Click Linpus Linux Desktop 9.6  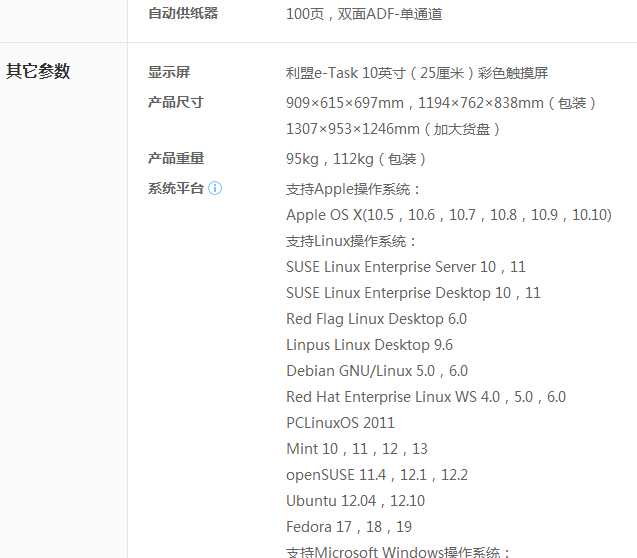[x=369, y=345]
